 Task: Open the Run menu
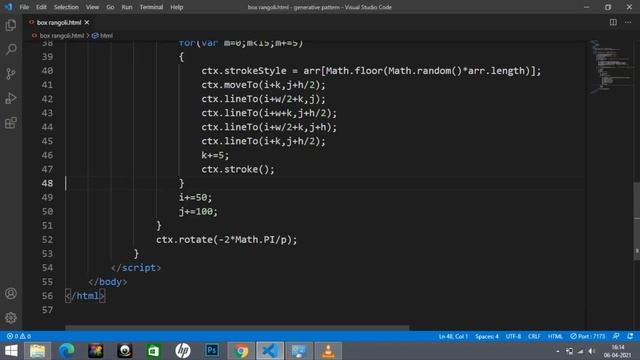[x=127, y=7]
